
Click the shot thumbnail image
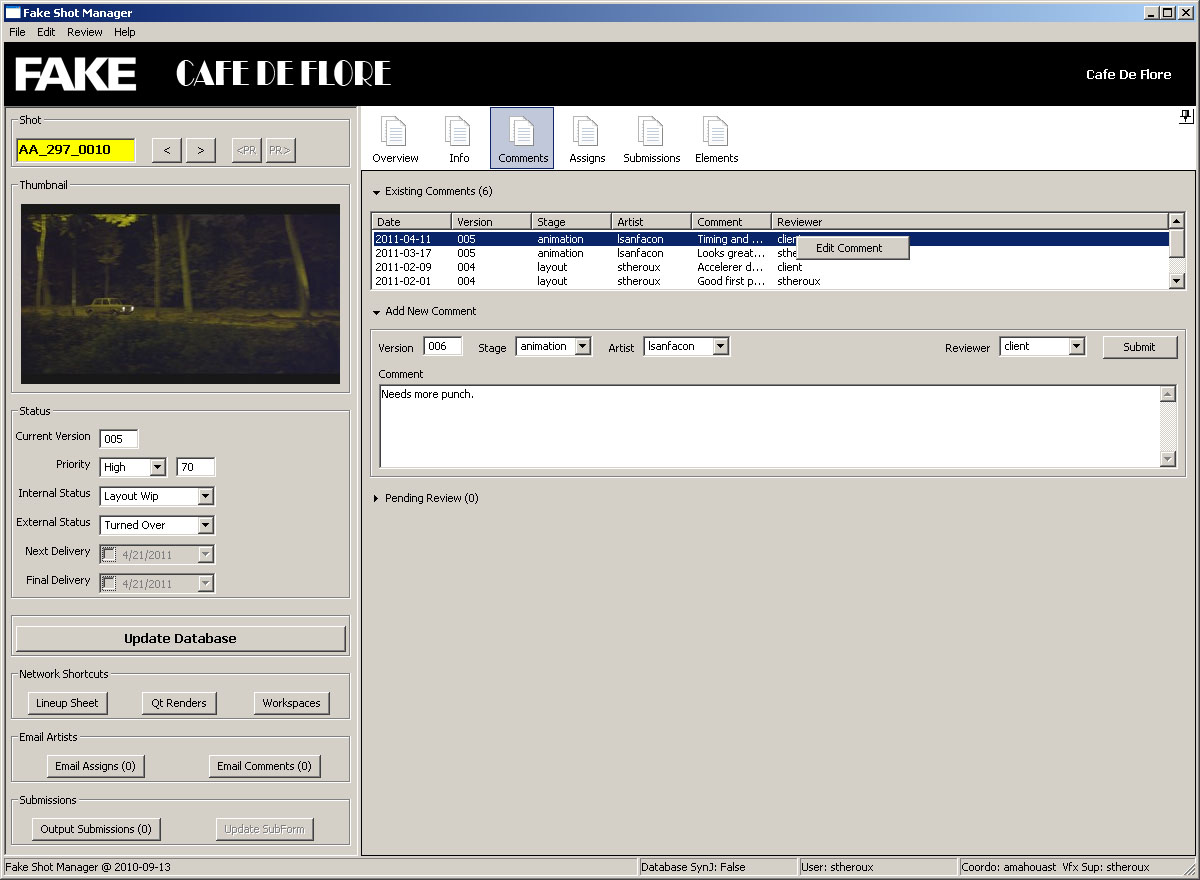180,294
